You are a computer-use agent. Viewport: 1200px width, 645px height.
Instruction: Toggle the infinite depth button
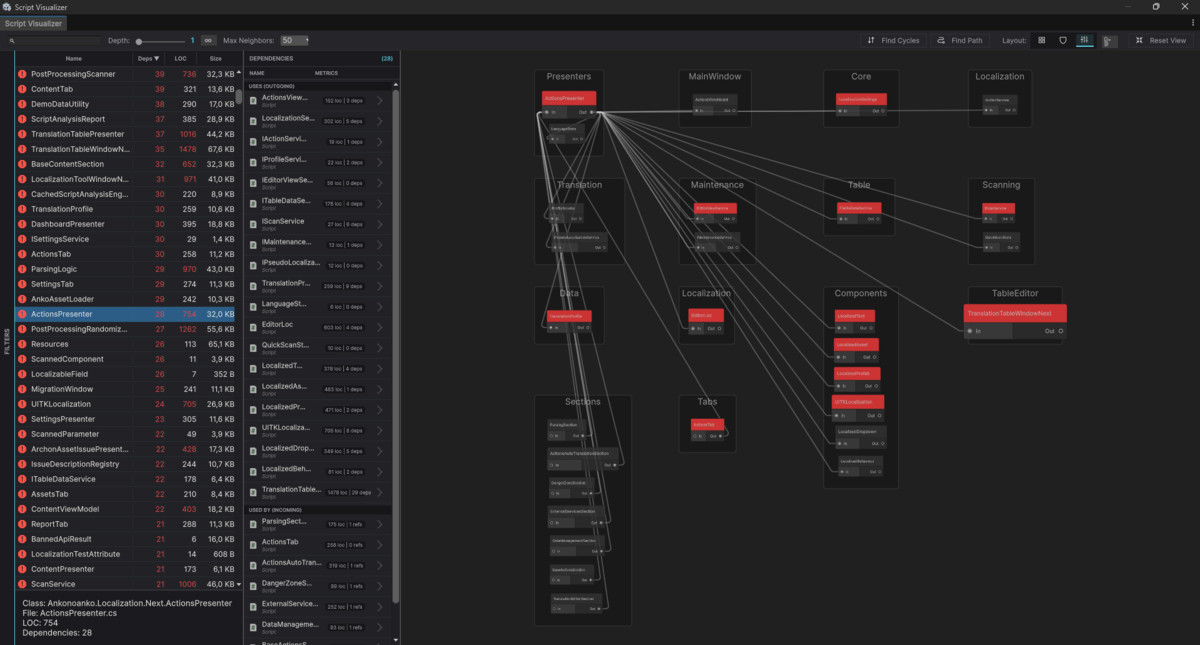208,41
